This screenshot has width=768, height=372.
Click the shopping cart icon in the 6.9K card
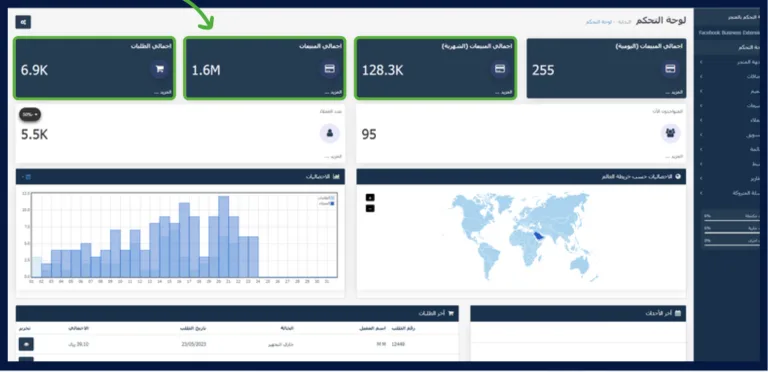coord(159,69)
